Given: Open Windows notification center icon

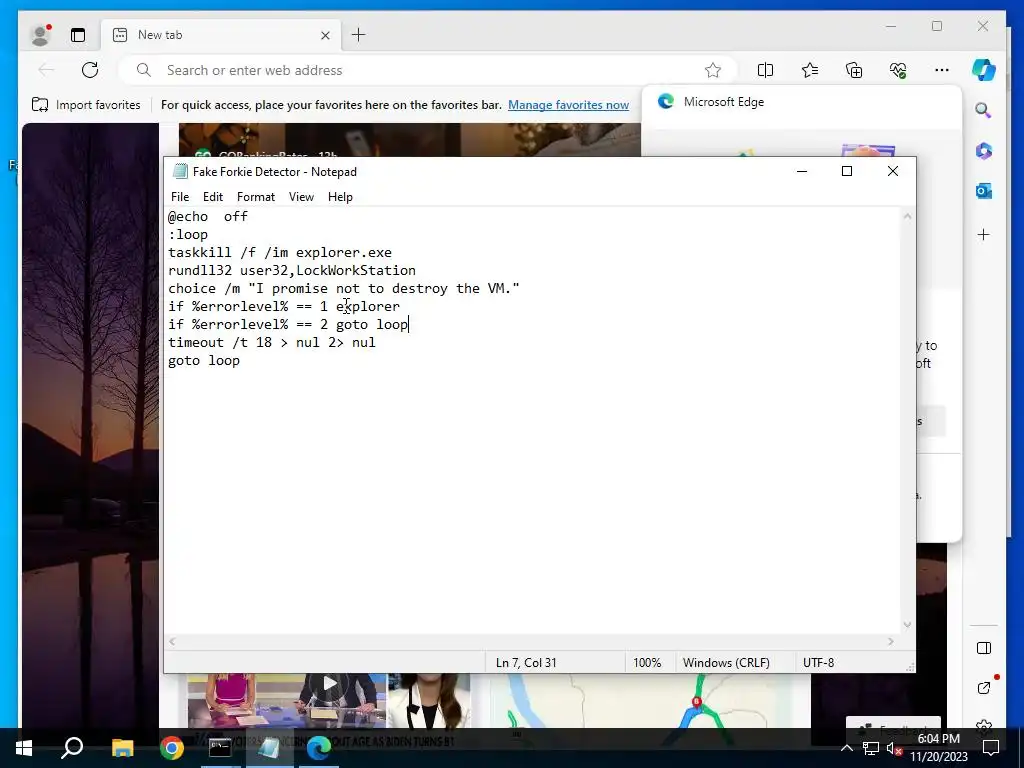Looking at the screenshot, I should (x=991, y=748).
